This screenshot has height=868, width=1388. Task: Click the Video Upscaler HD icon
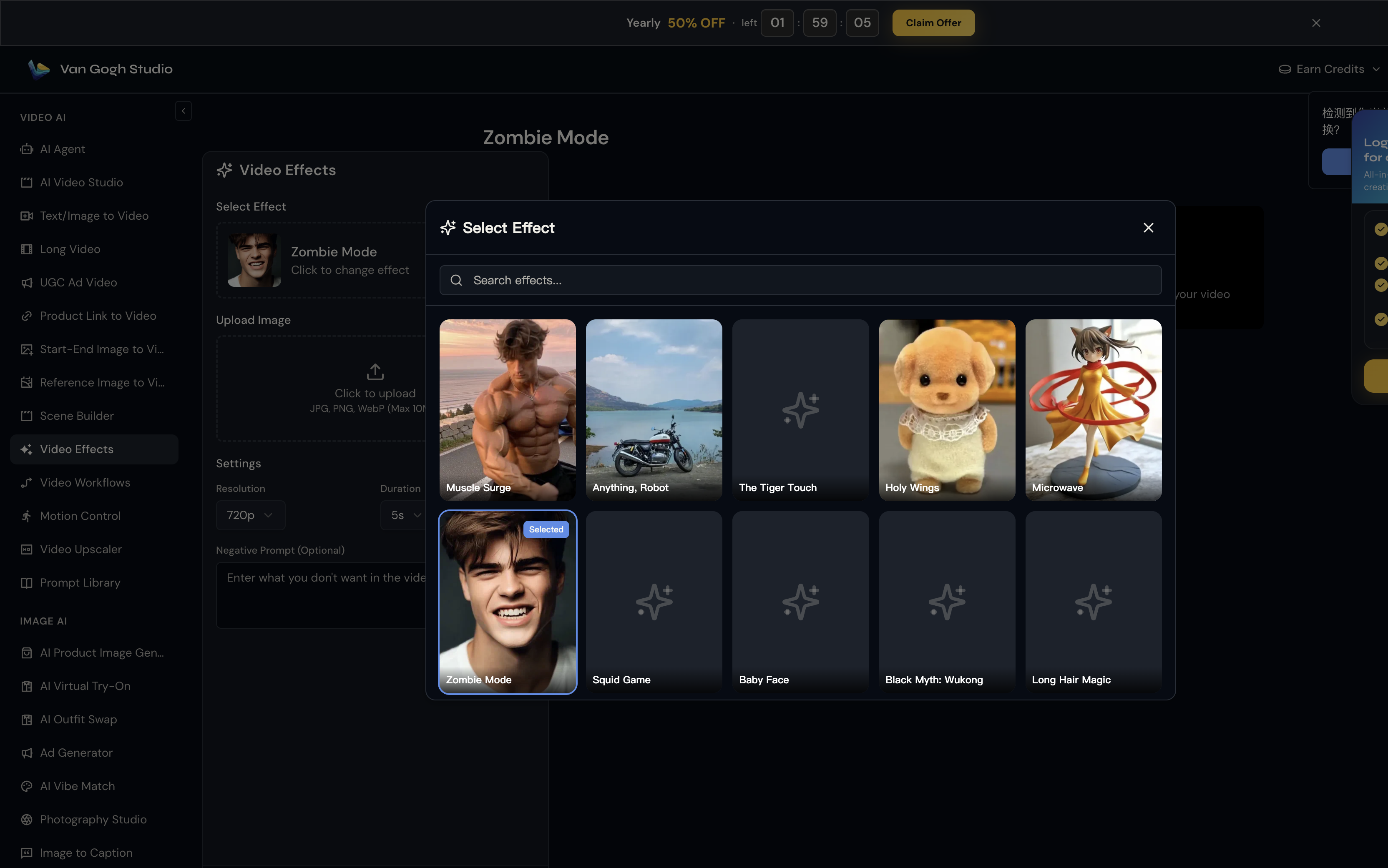coord(26,549)
